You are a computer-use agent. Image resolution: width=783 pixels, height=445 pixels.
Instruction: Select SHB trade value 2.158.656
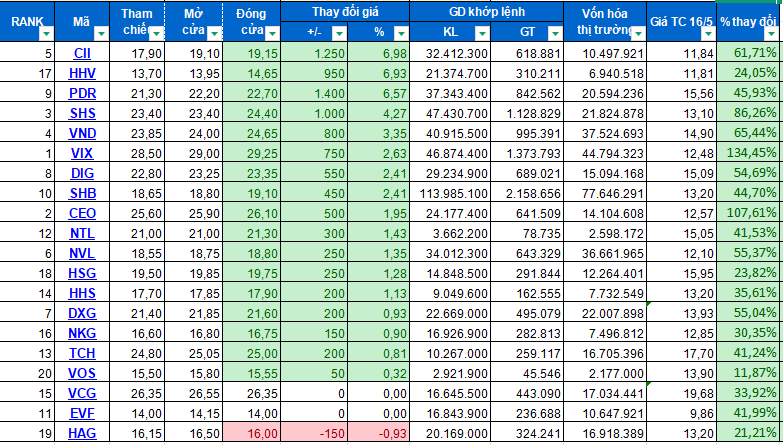tap(527, 193)
